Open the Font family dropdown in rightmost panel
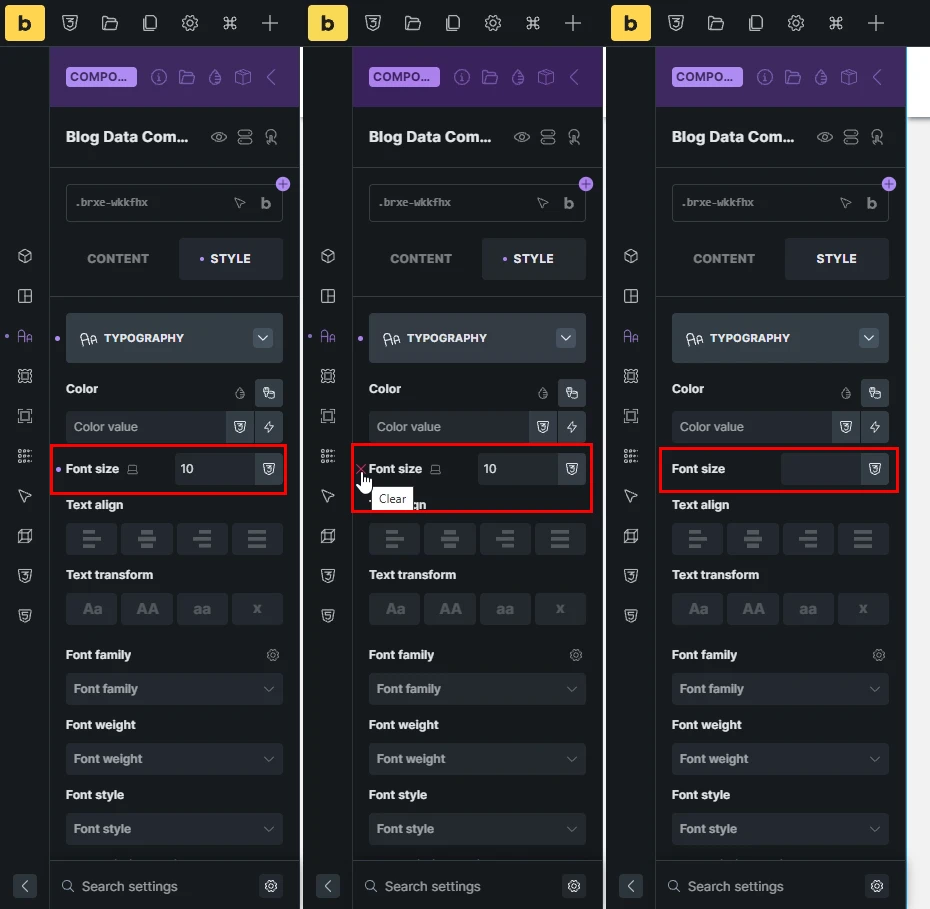 click(780, 689)
